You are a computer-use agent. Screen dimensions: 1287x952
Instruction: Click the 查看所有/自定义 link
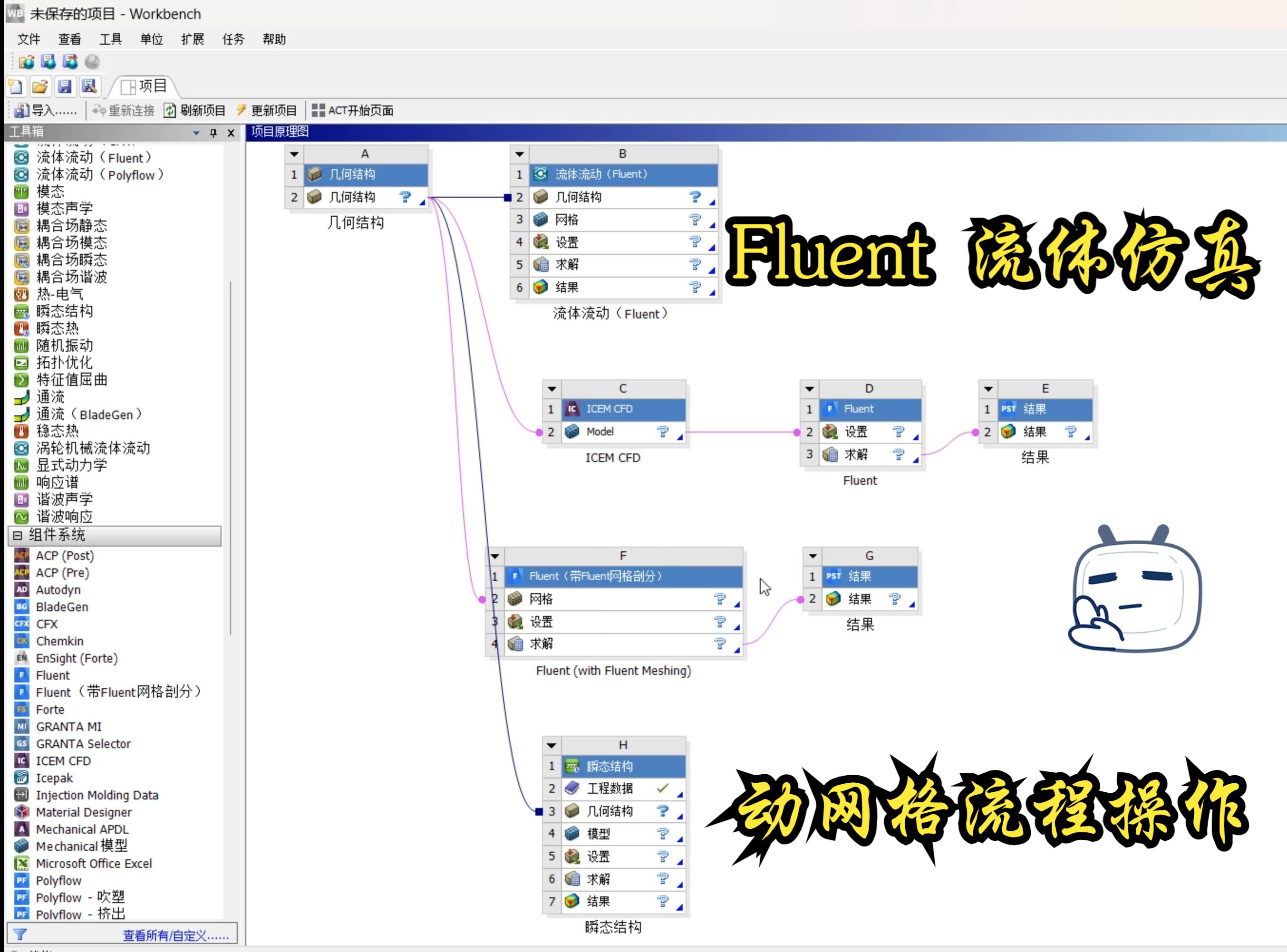pyautogui.click(x=176, y=935)
